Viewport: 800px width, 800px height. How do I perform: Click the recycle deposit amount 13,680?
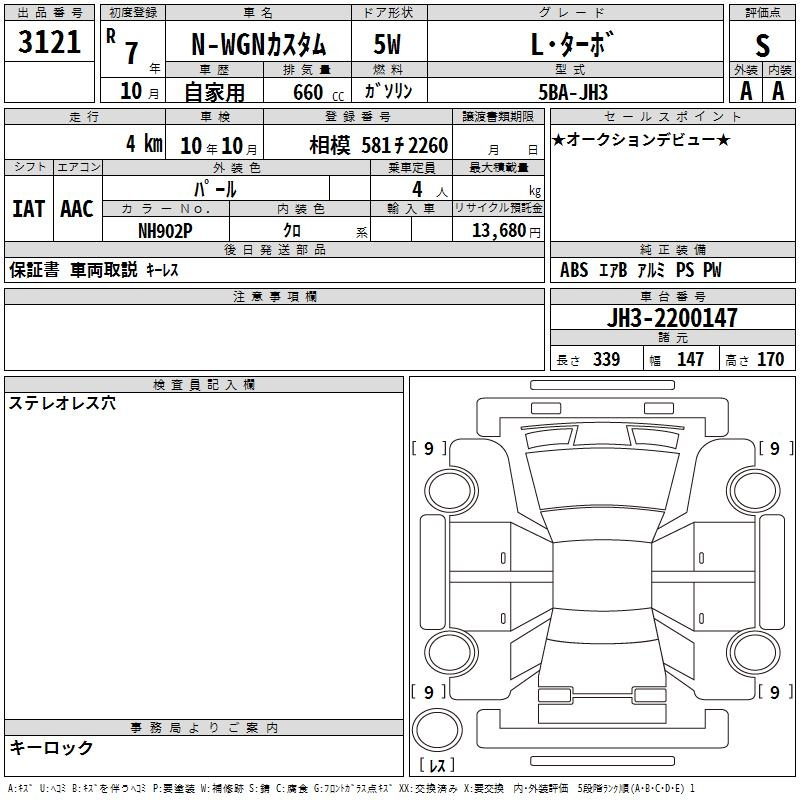click(498, 230)
